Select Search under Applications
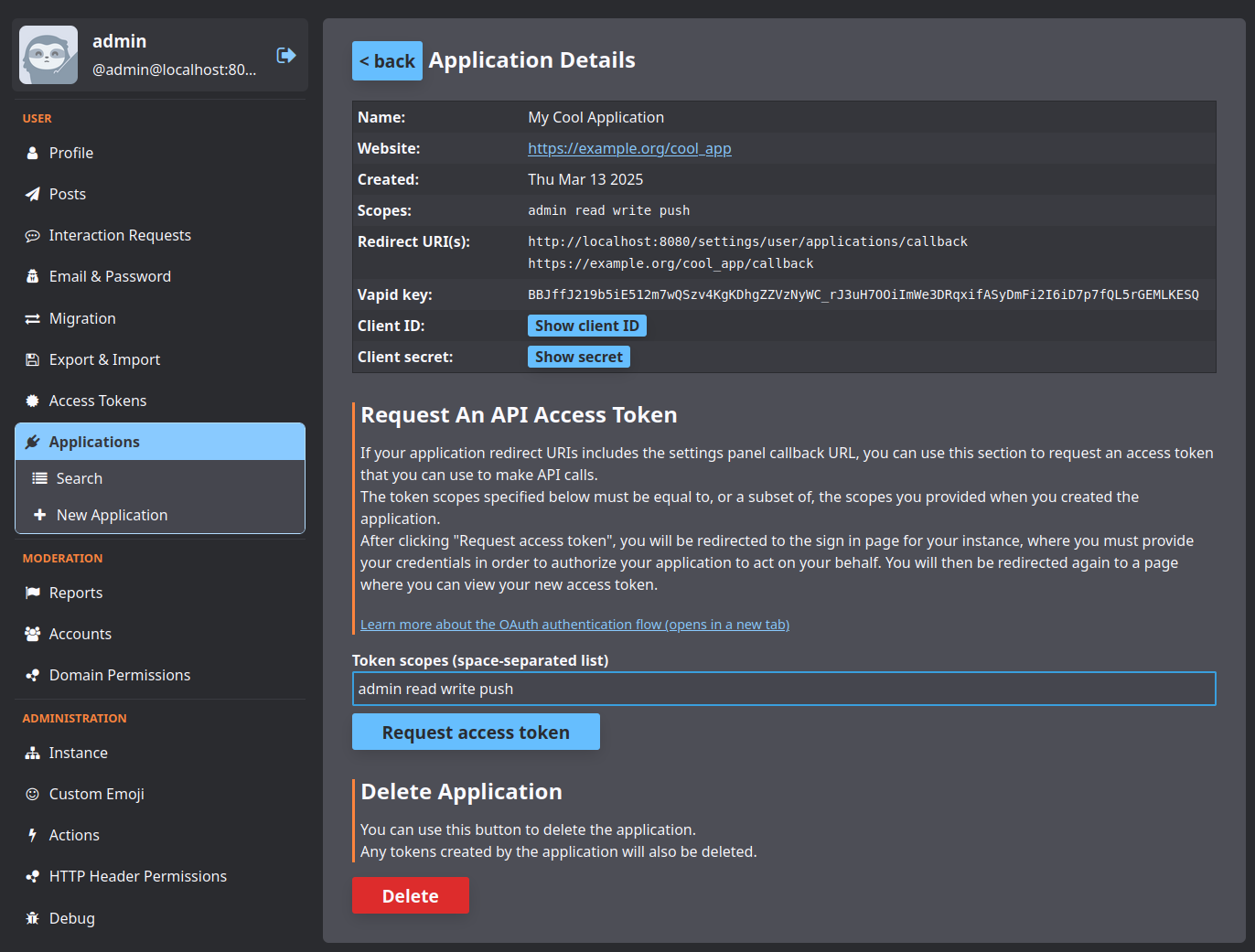Image resolution: width=1255 pixels, height=952 pixels. coord(79,478)
